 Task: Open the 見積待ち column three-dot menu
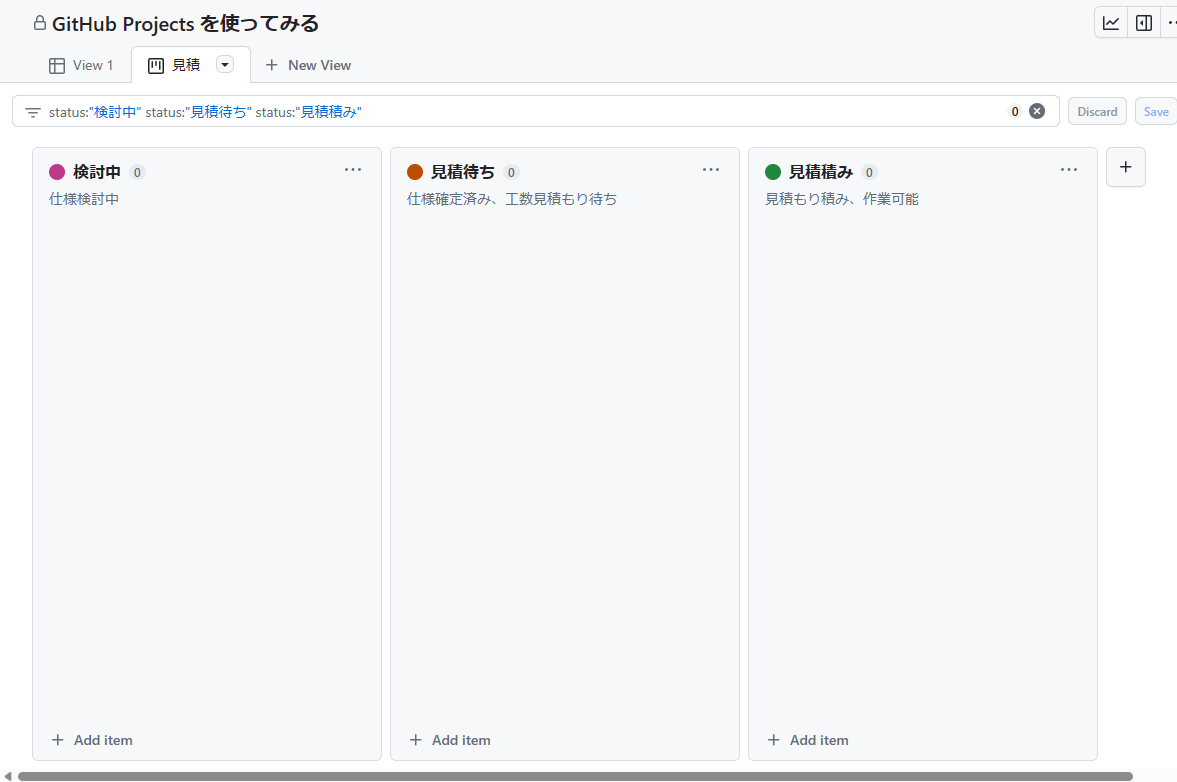(711, 170)
